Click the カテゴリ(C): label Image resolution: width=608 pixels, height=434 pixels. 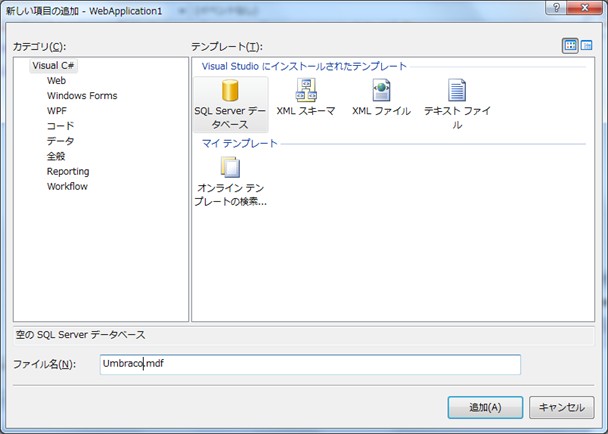[x=40, y=47]
